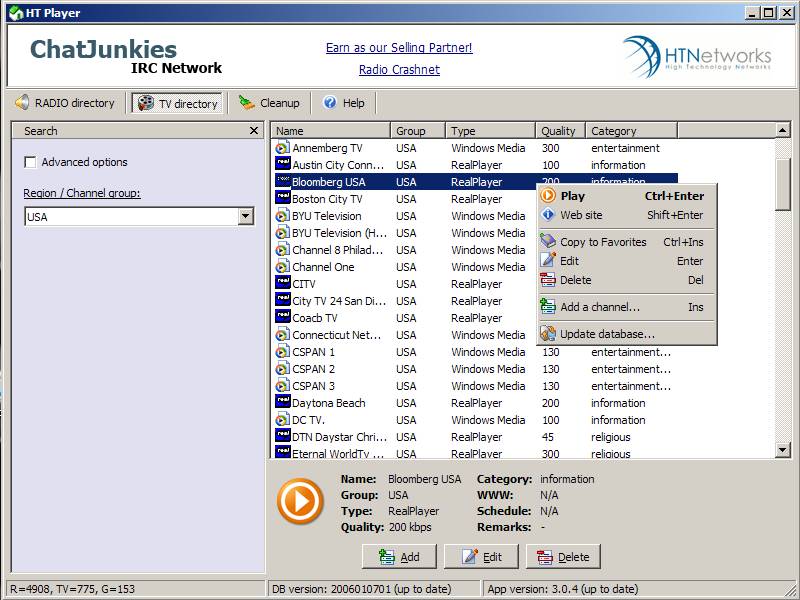Click the USA combo box field

tap(139, 216)
